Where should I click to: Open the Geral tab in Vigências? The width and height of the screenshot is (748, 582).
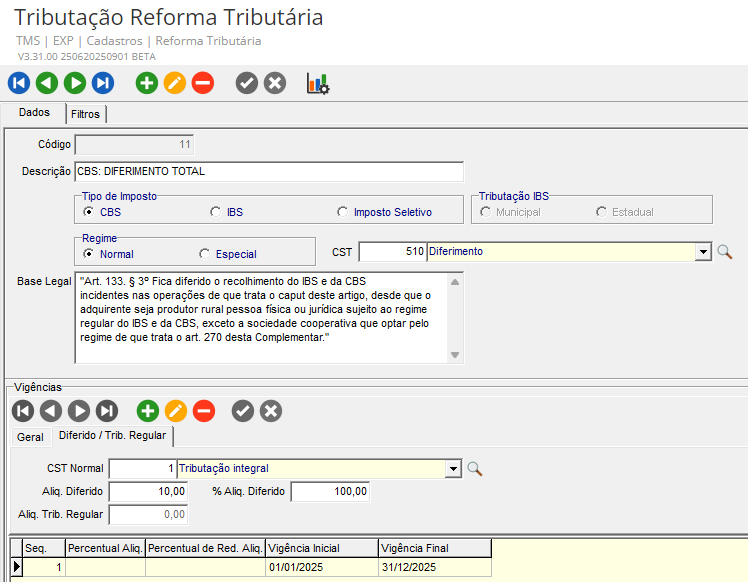[x=30, y=437]
